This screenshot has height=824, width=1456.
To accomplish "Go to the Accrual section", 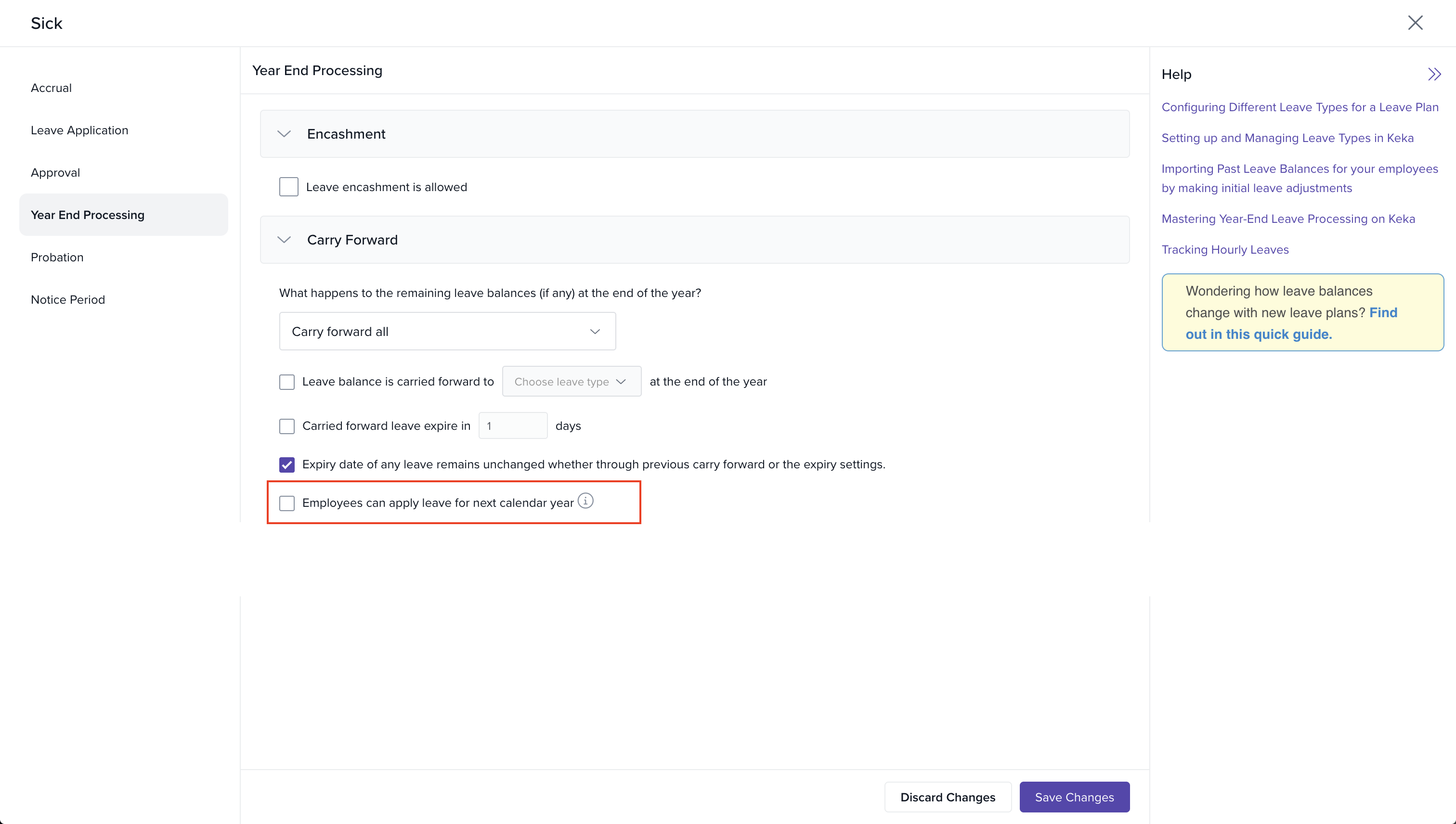I will [x=51, y=88].
